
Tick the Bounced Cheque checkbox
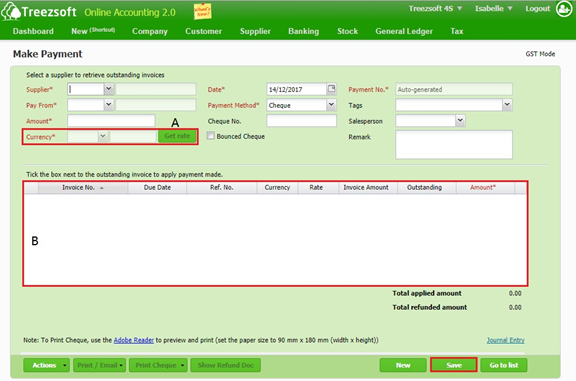pyautogui.click(x=210, y=136)
